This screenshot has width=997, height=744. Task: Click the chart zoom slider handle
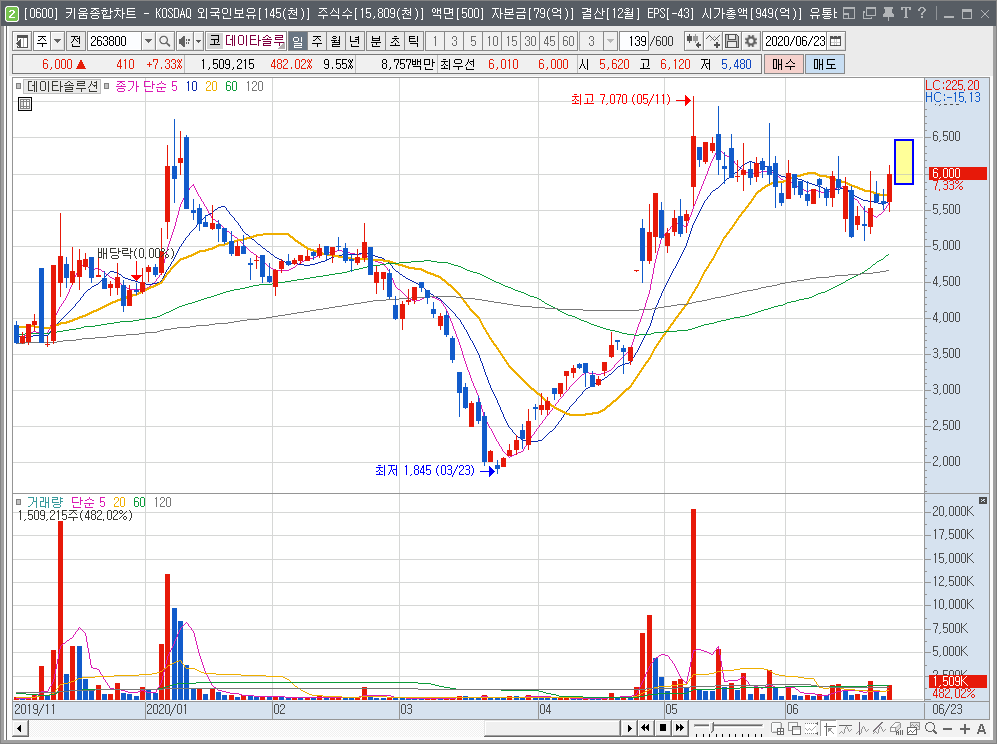(x=713, y=727)
